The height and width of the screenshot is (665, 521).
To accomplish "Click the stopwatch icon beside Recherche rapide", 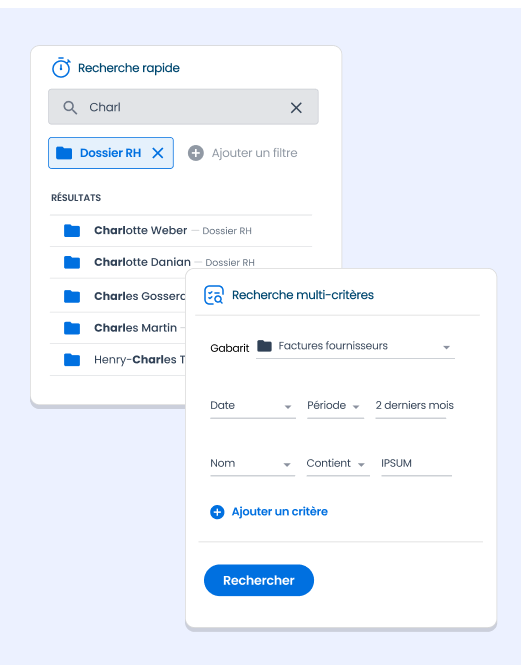I will coord(61,67).
